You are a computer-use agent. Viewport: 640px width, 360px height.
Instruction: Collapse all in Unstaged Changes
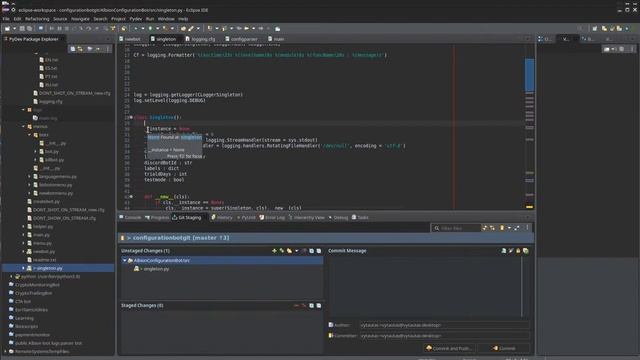point(319,251)
